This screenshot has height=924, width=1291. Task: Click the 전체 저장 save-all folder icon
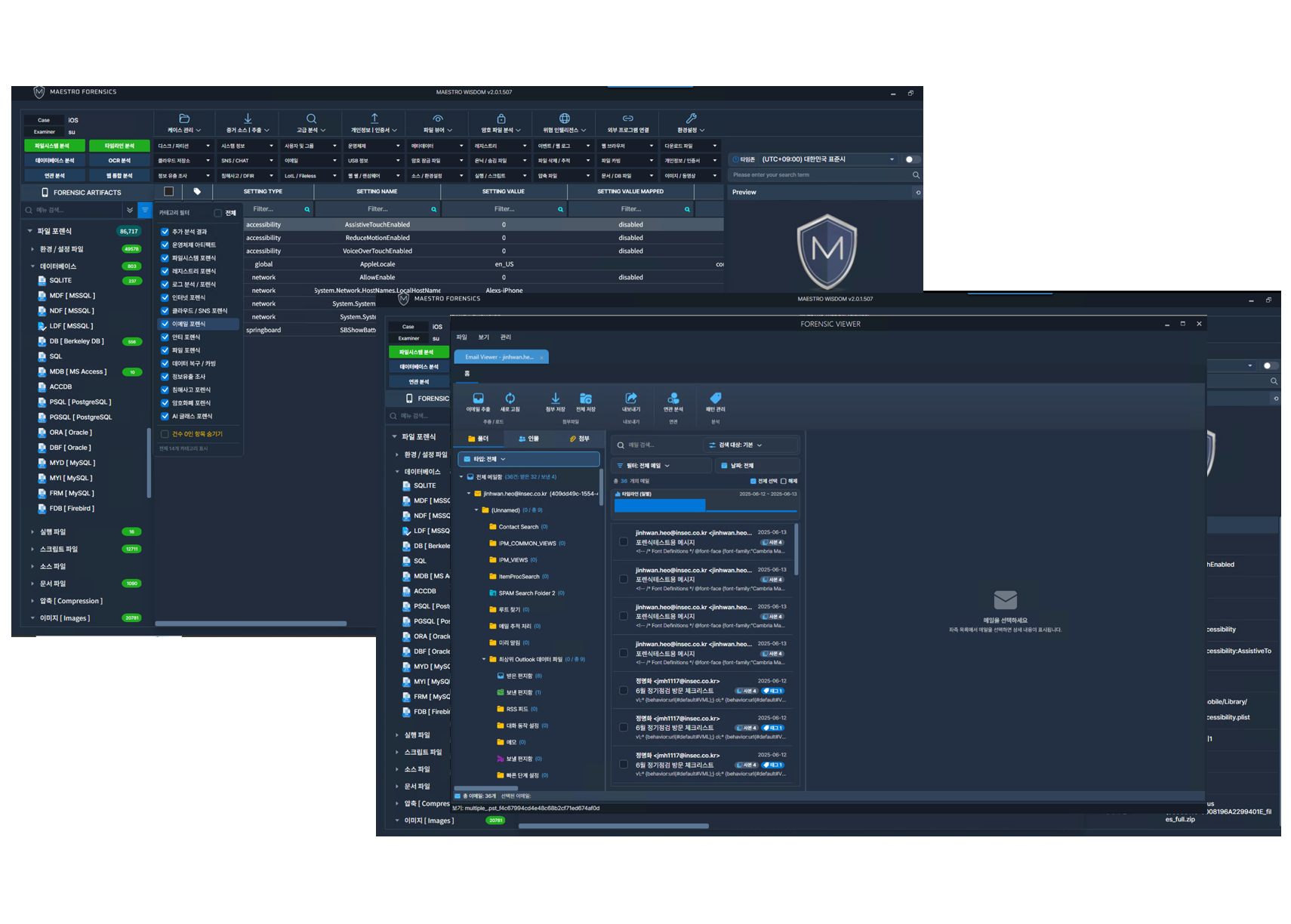coord(586,399)
